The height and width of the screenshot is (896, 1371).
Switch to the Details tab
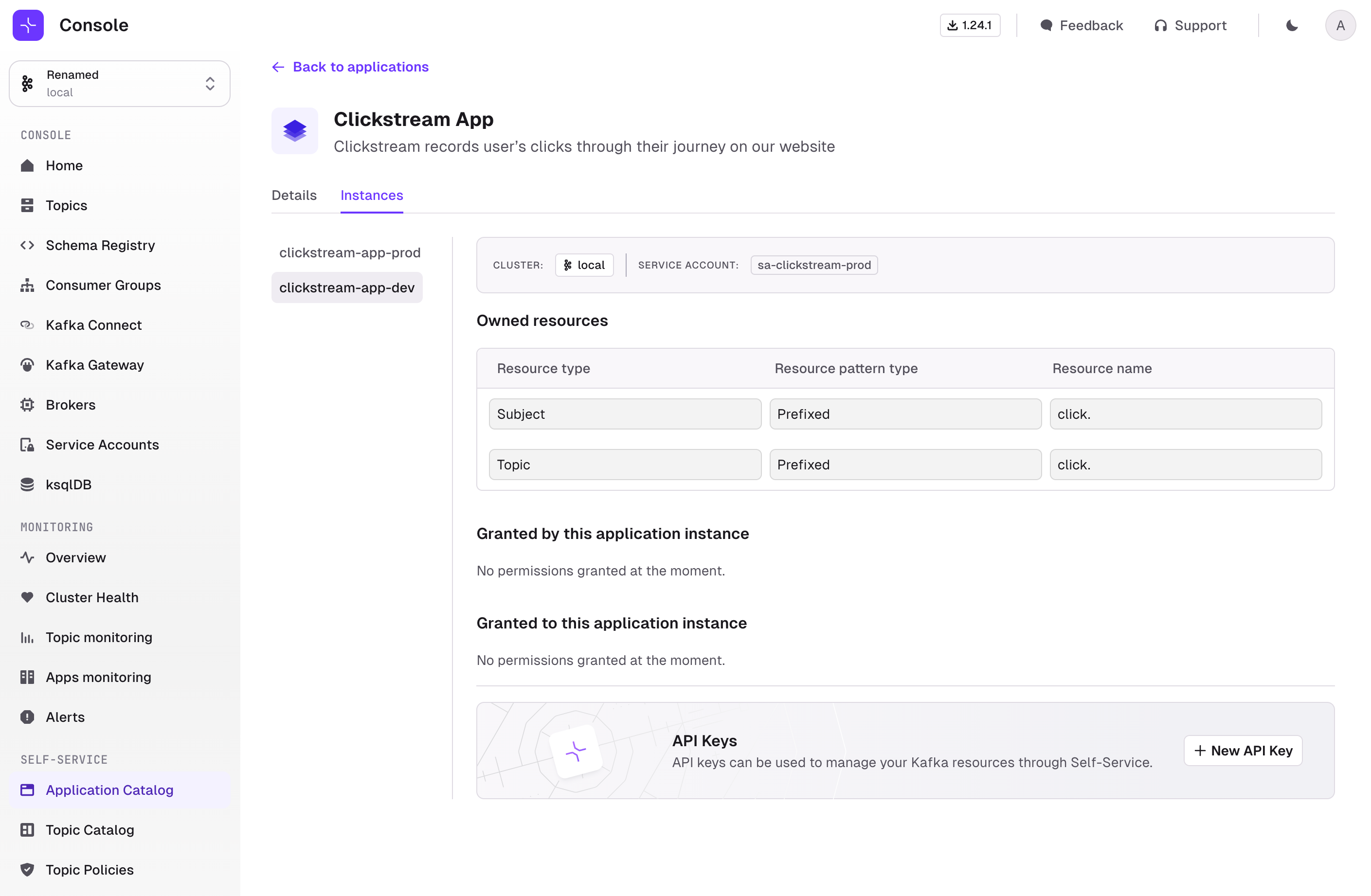294,195
